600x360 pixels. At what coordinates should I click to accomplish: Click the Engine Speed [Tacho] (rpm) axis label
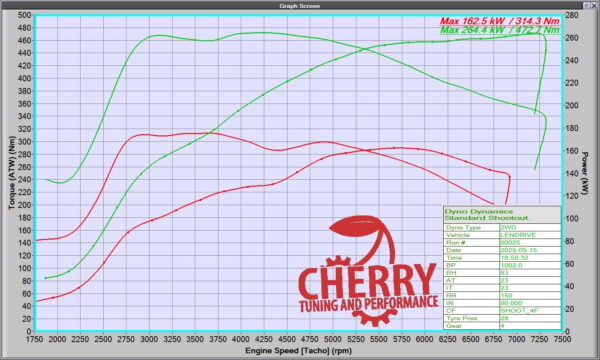tap(298, 350)
